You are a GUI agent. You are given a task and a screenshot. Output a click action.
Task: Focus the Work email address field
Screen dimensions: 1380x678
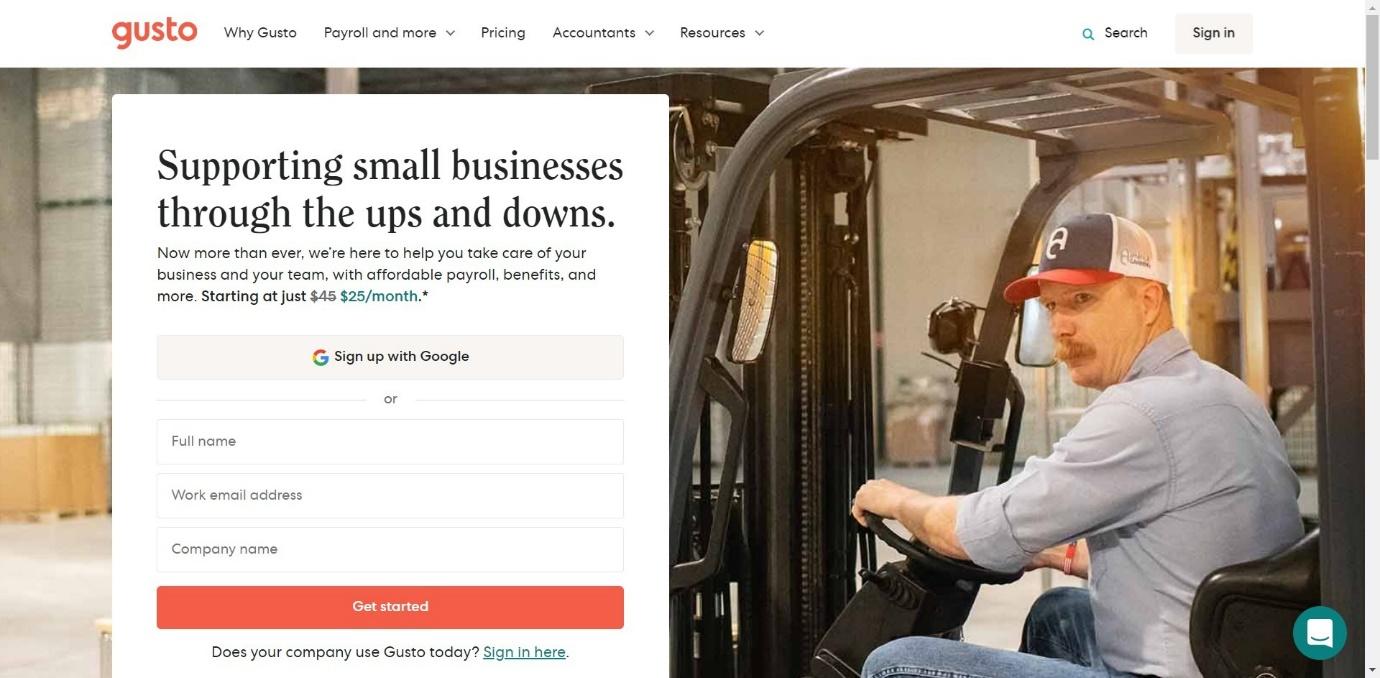coord(390,495)
